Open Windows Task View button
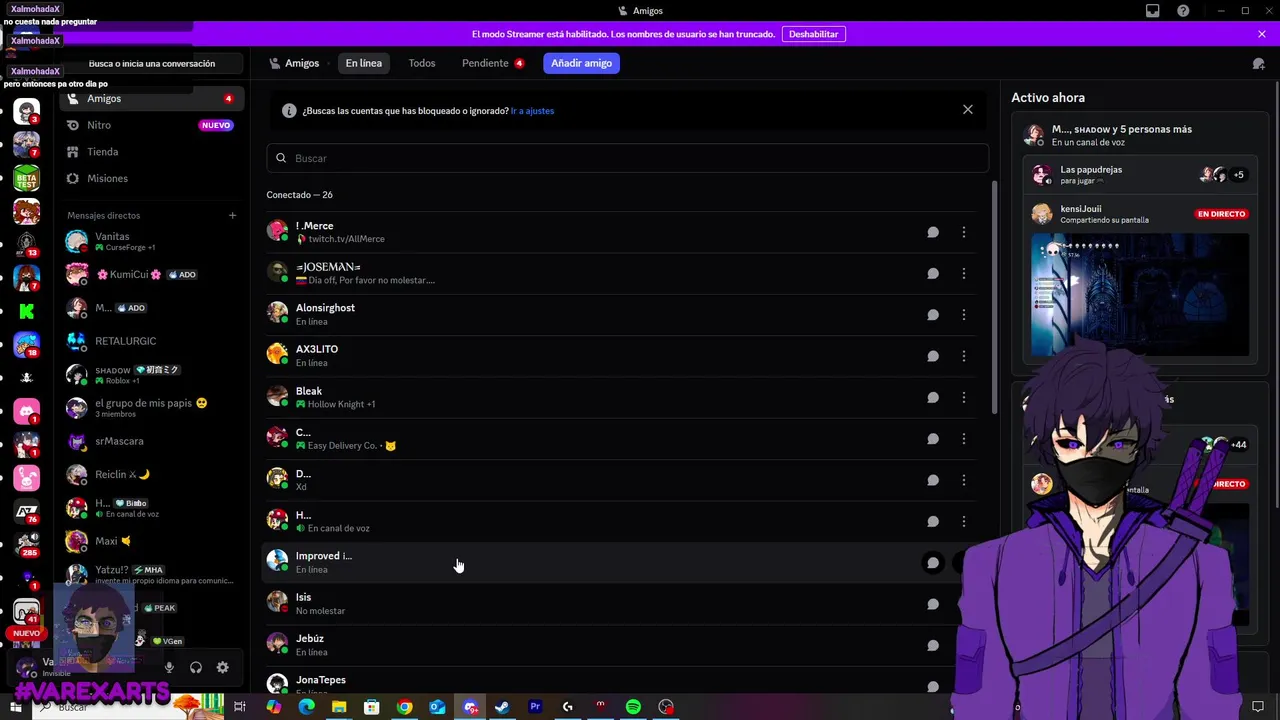The width and height of the screenshot is (1280, 720). pos(240,707)
